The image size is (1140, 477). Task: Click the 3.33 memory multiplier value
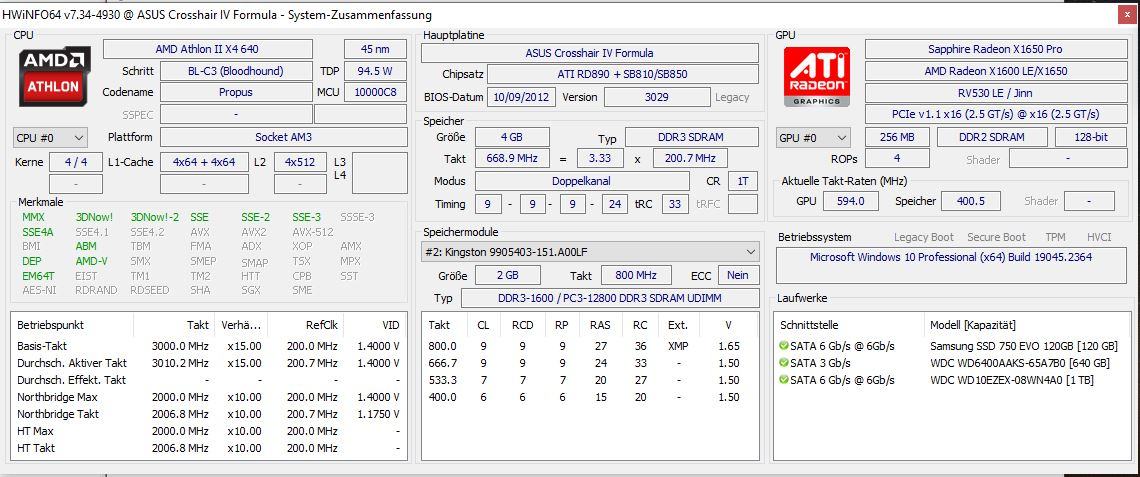(600, 158)
